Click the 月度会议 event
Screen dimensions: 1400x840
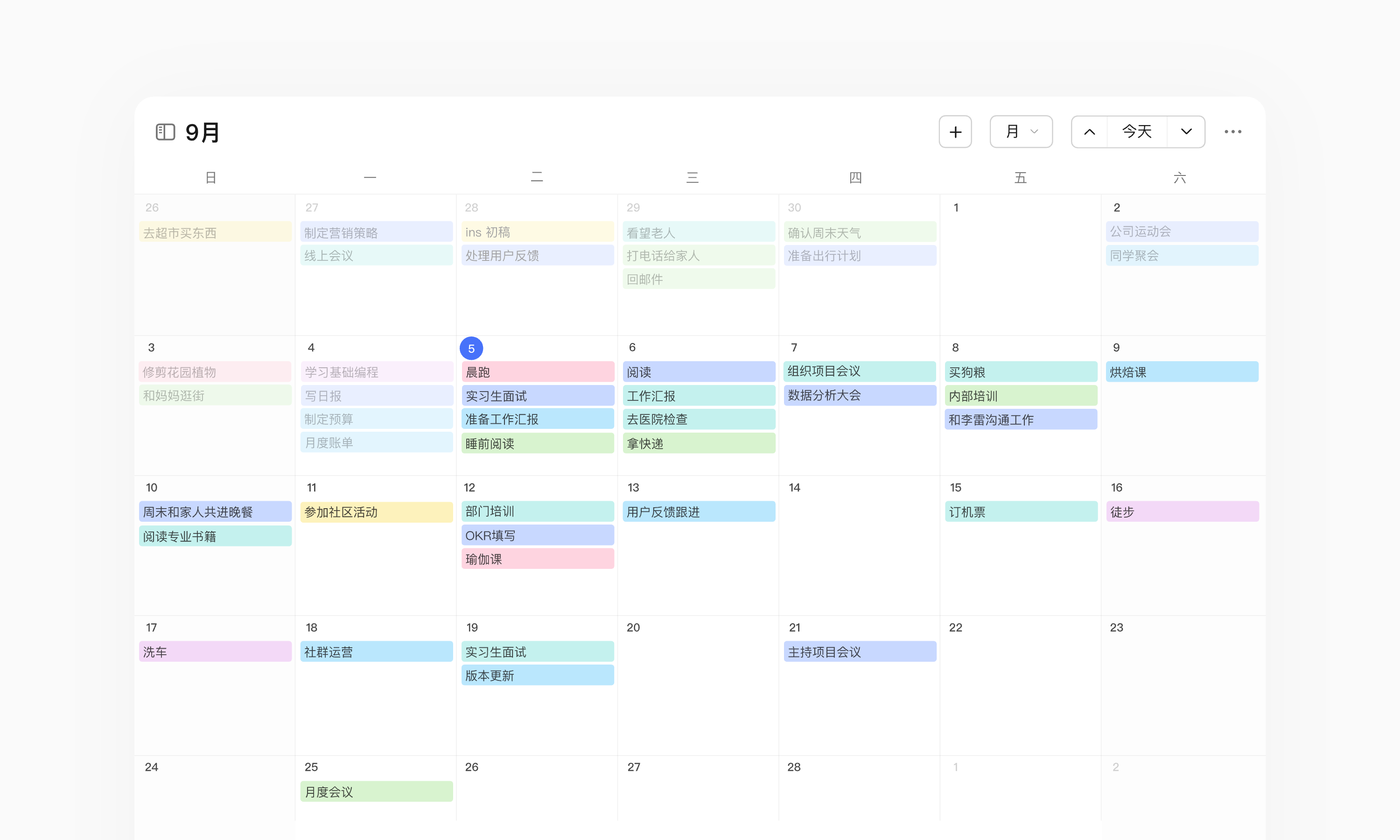tap(376, 791)
